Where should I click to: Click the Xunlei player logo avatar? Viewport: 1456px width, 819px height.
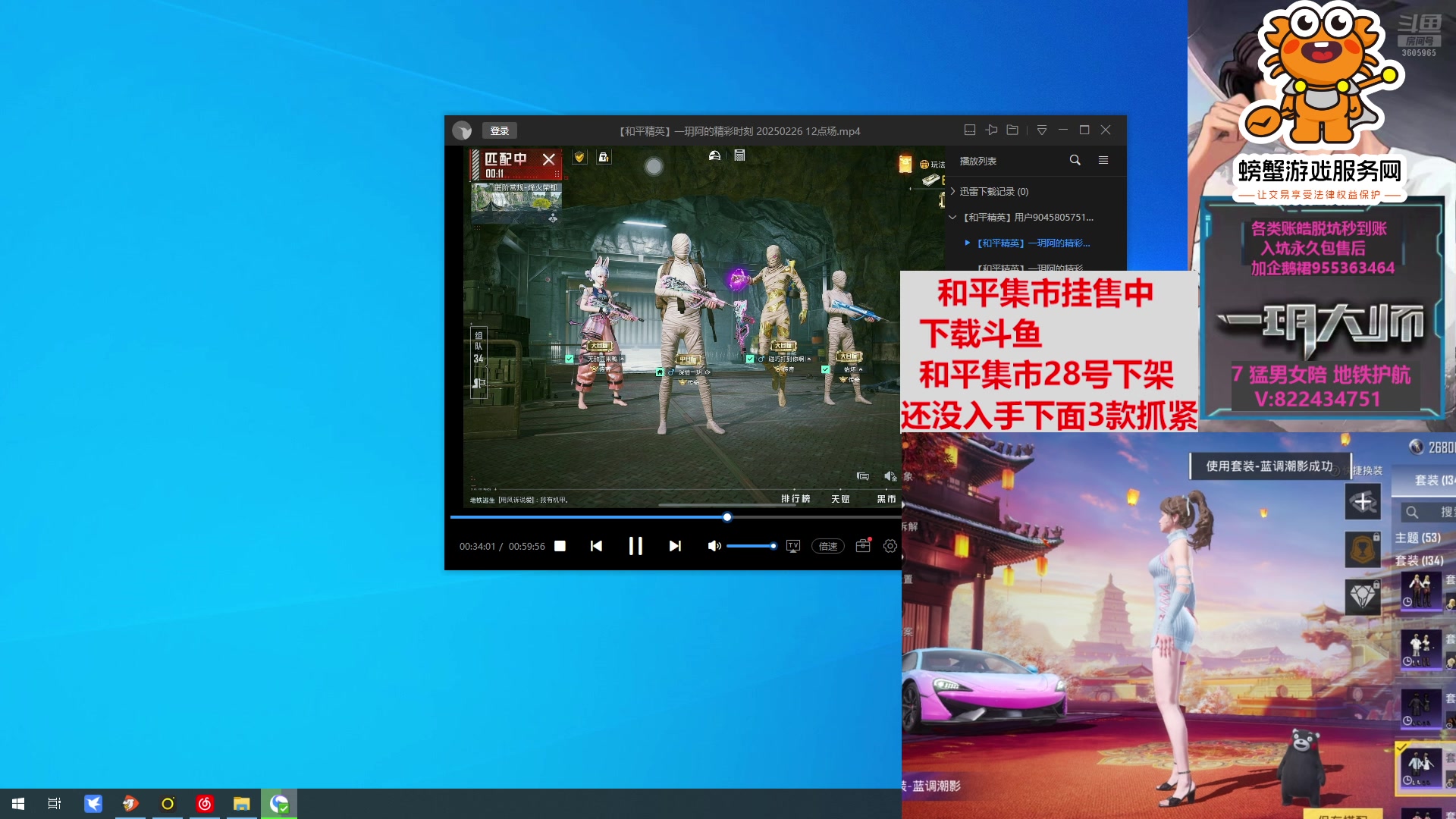462,130
